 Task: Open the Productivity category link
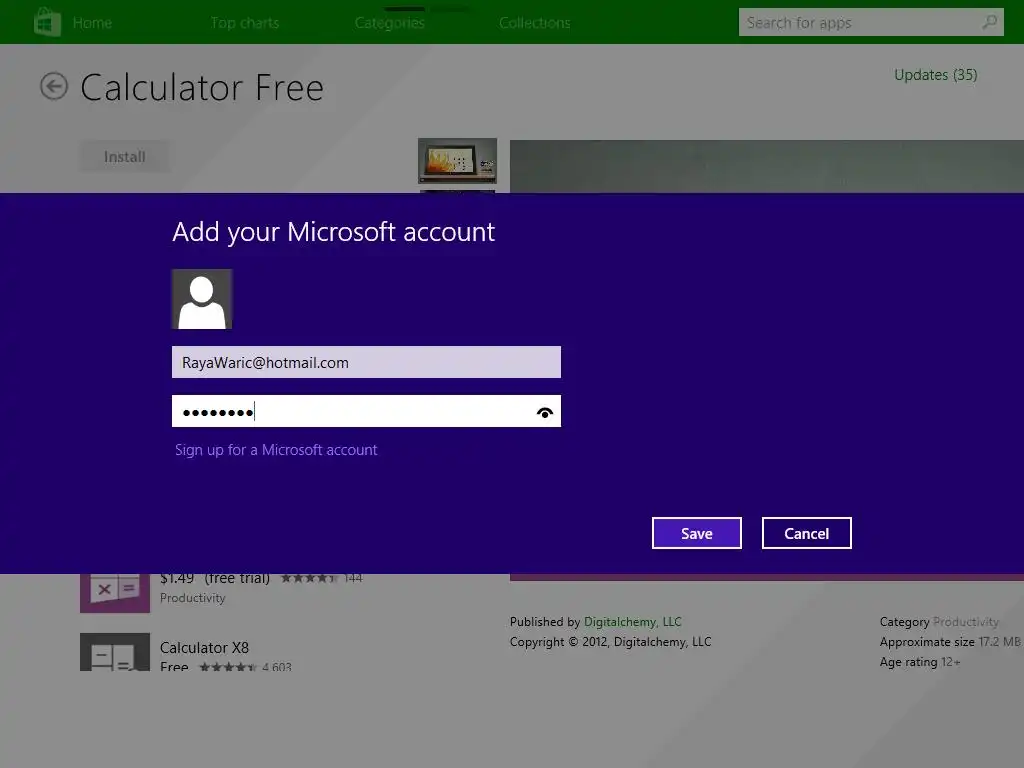click(965, 622)
